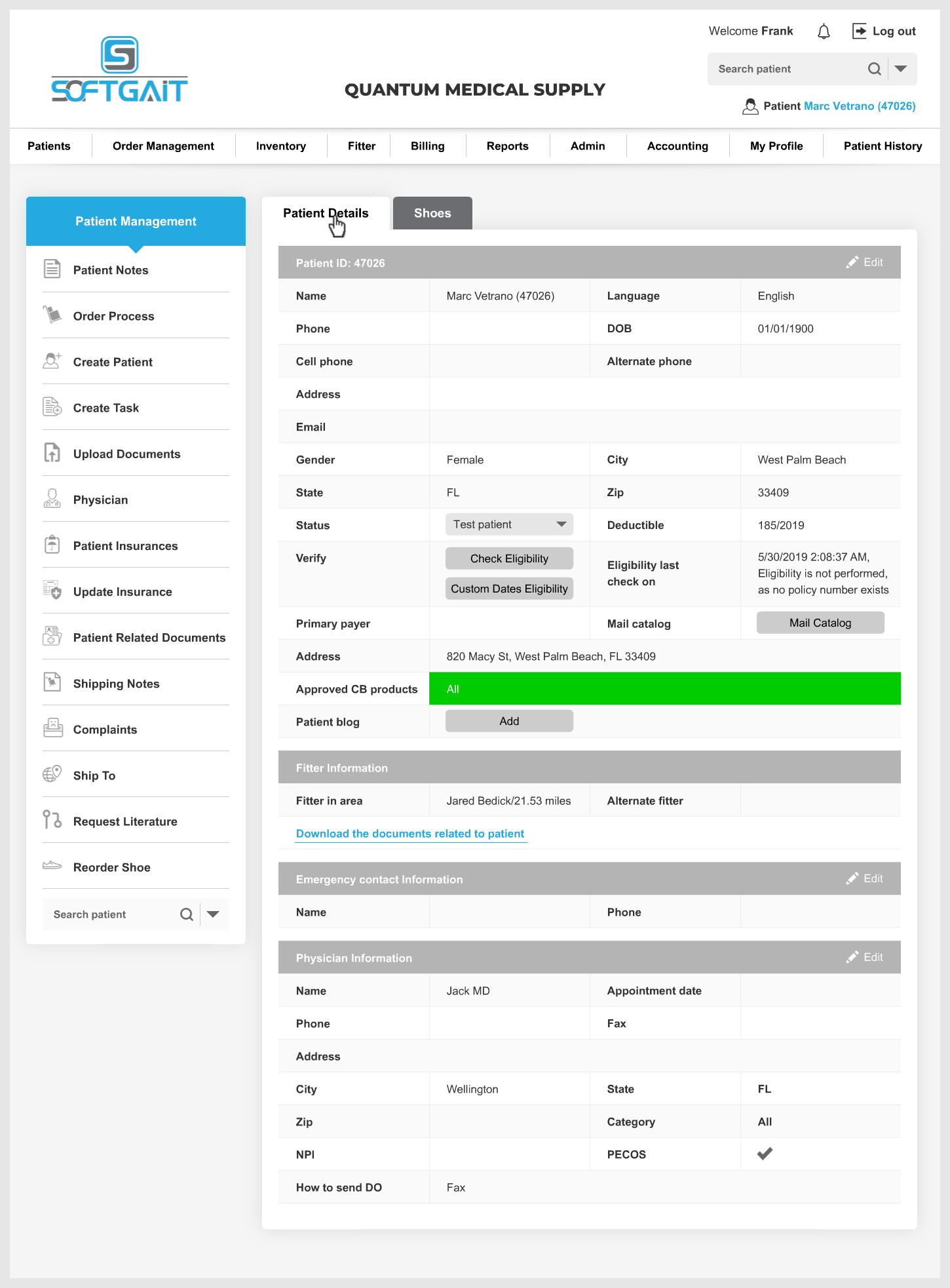Image resolution: width=950 pixels, height=1288 pixels.
Task: Open the Billing menu
Action: [427, 146]
